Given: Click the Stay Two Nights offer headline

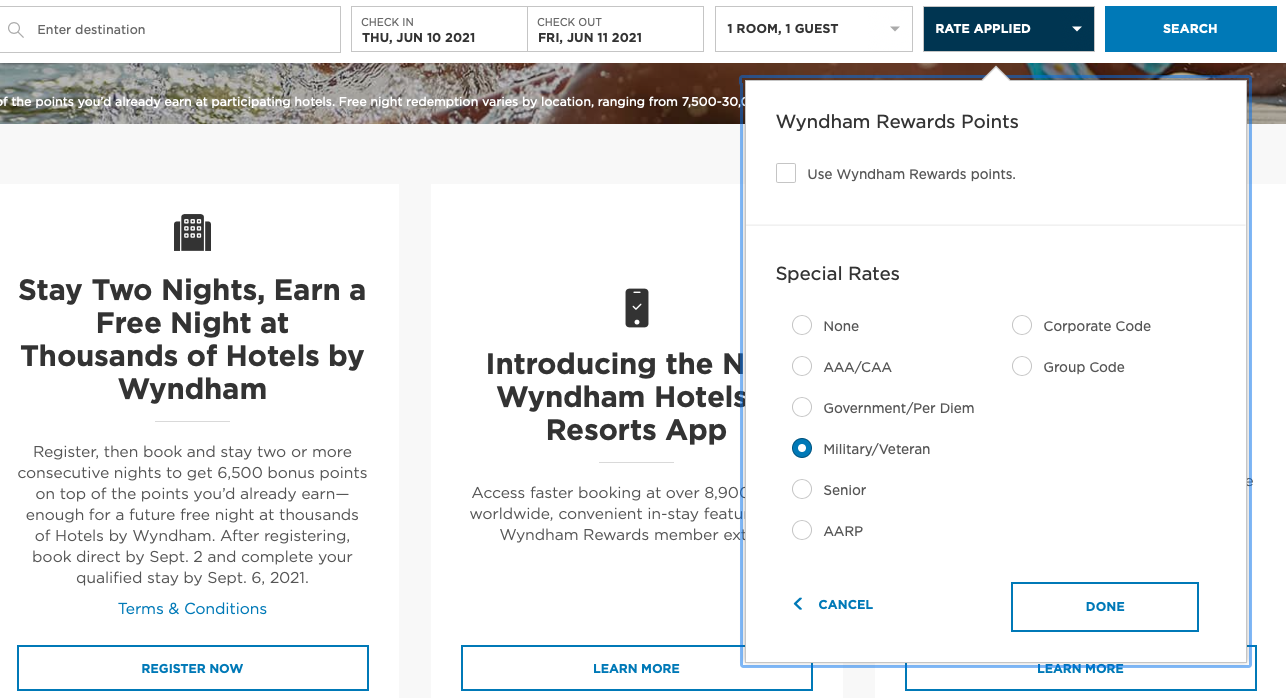Looking at the screenshot, I should [x=193, y=339].
